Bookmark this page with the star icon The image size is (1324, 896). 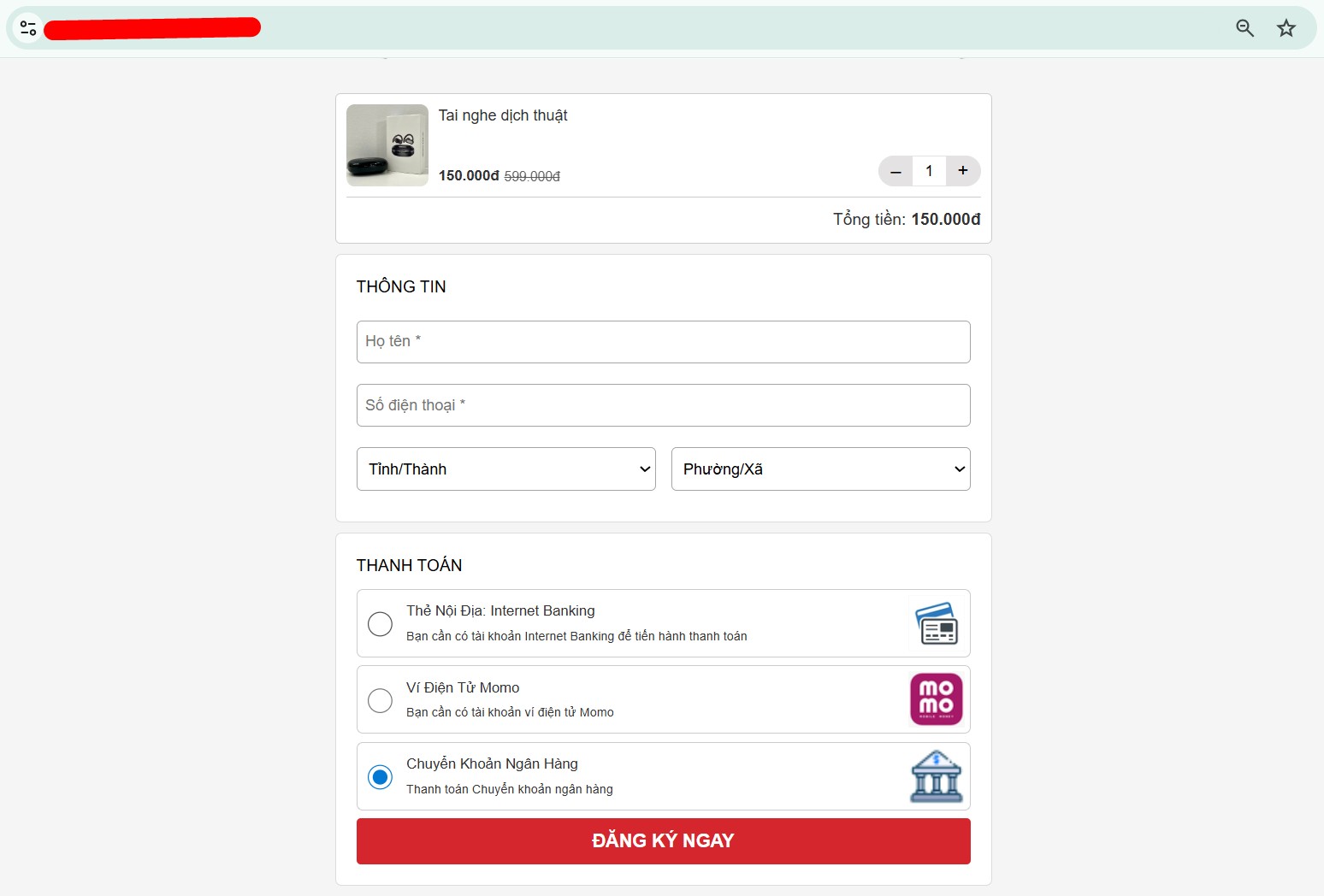click(1286, 28)
